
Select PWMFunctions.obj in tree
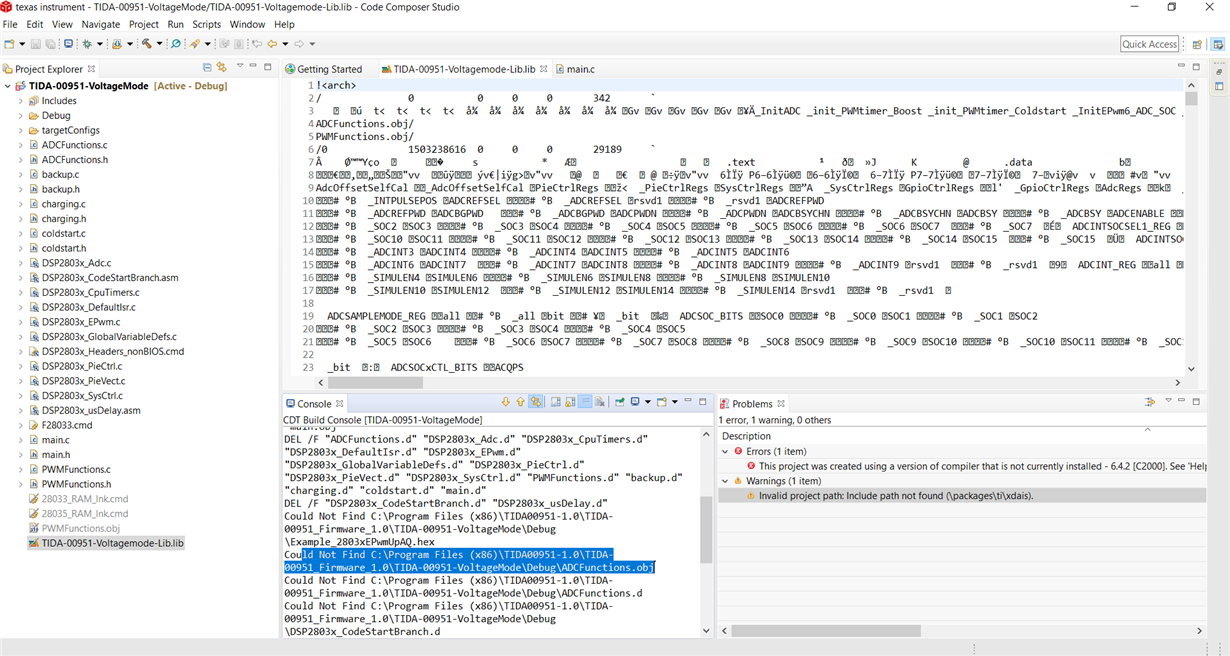click(80, 528)
